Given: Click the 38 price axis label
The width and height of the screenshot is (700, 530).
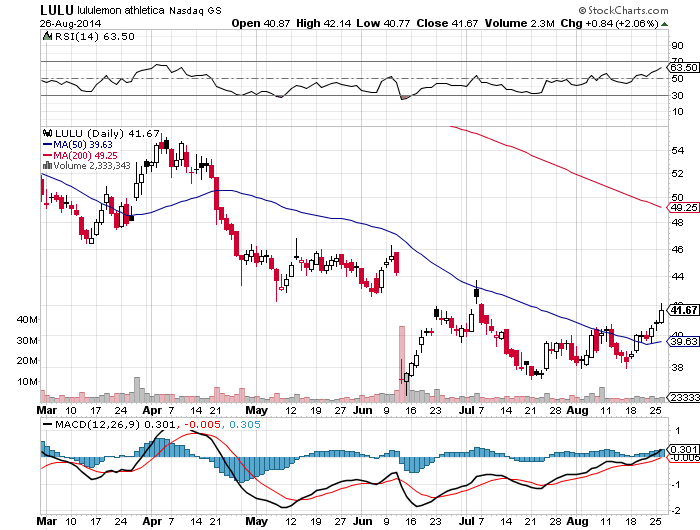Looking at the screenshot, I should pyautogui.click(x=677, y=367).
